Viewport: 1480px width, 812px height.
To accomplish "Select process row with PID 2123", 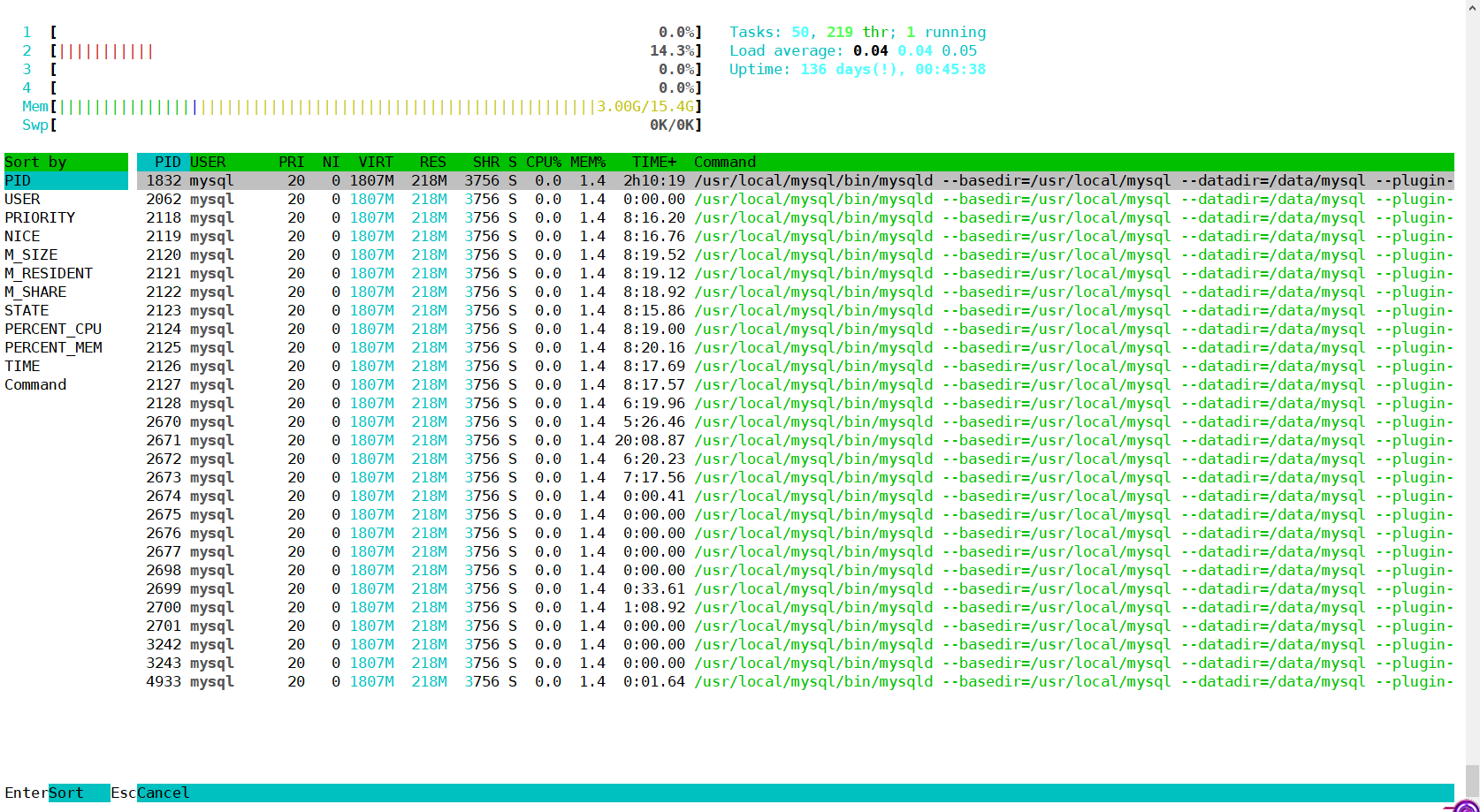I will [796, 310].
